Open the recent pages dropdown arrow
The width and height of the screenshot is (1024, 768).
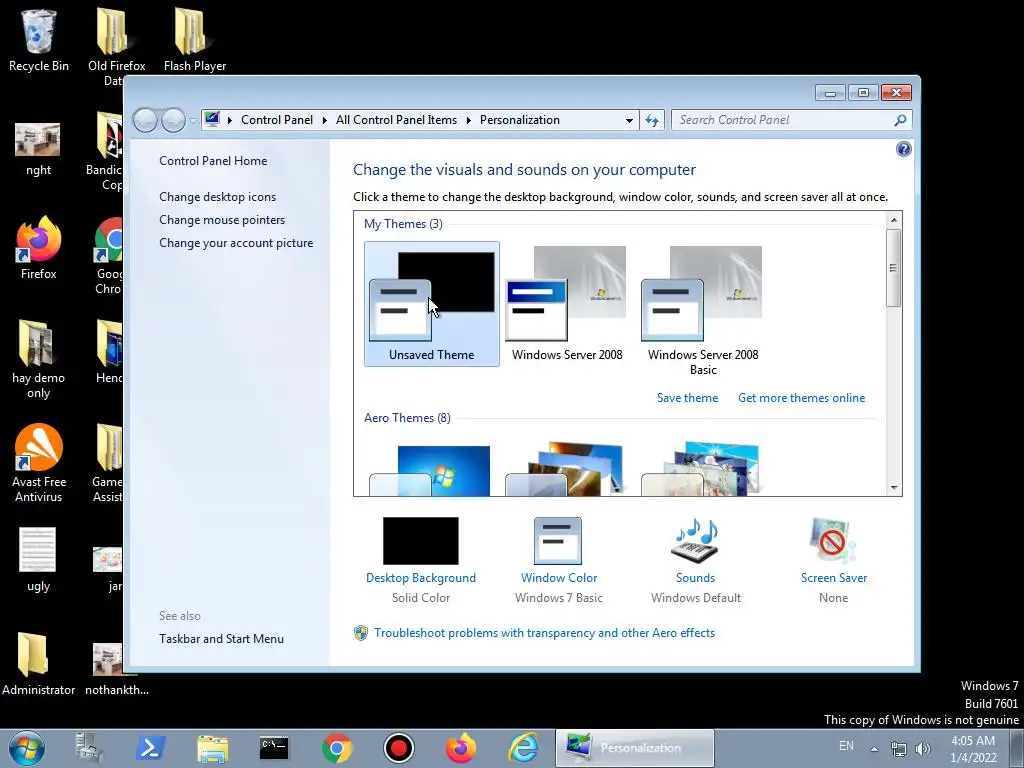pyautogui.click(x=193, y=120)
